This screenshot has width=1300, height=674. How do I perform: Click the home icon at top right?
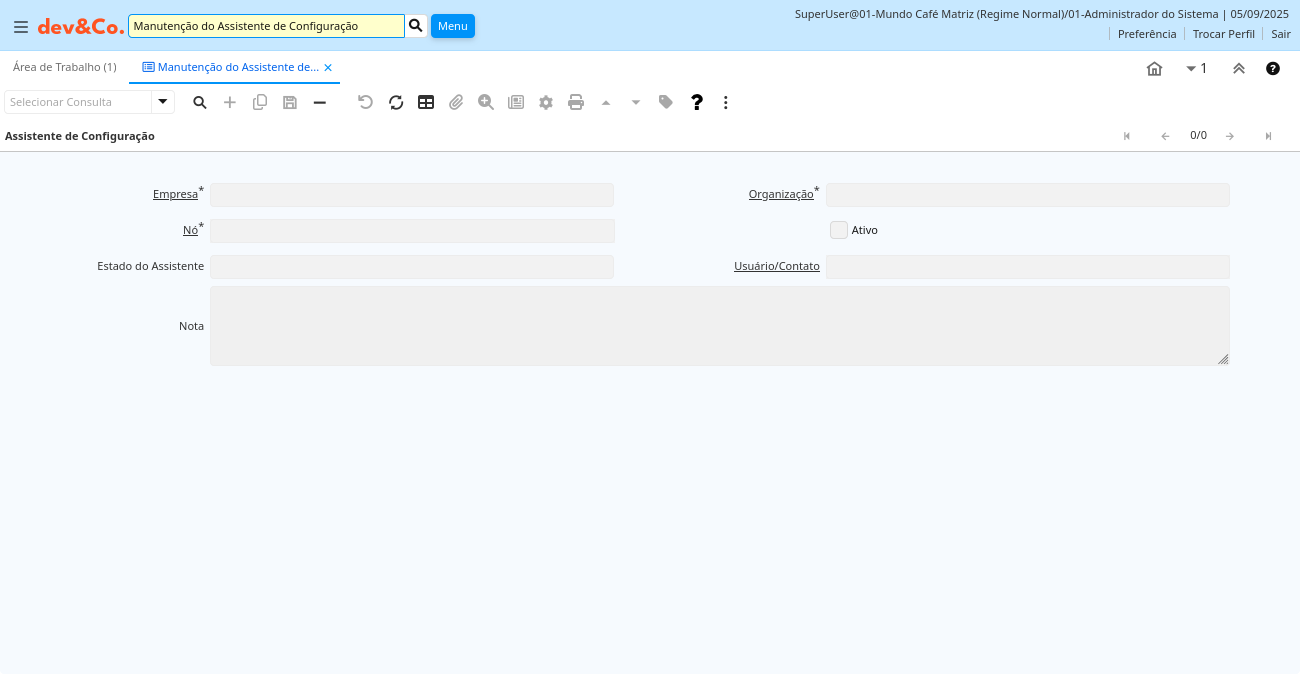pyautogui.click(x=1154, y=68)
